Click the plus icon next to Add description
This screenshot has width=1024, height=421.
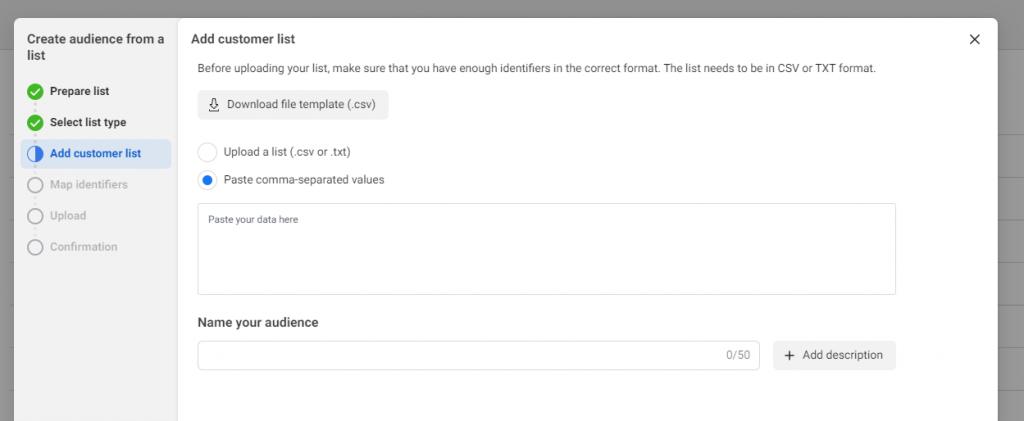coord(789,355)
